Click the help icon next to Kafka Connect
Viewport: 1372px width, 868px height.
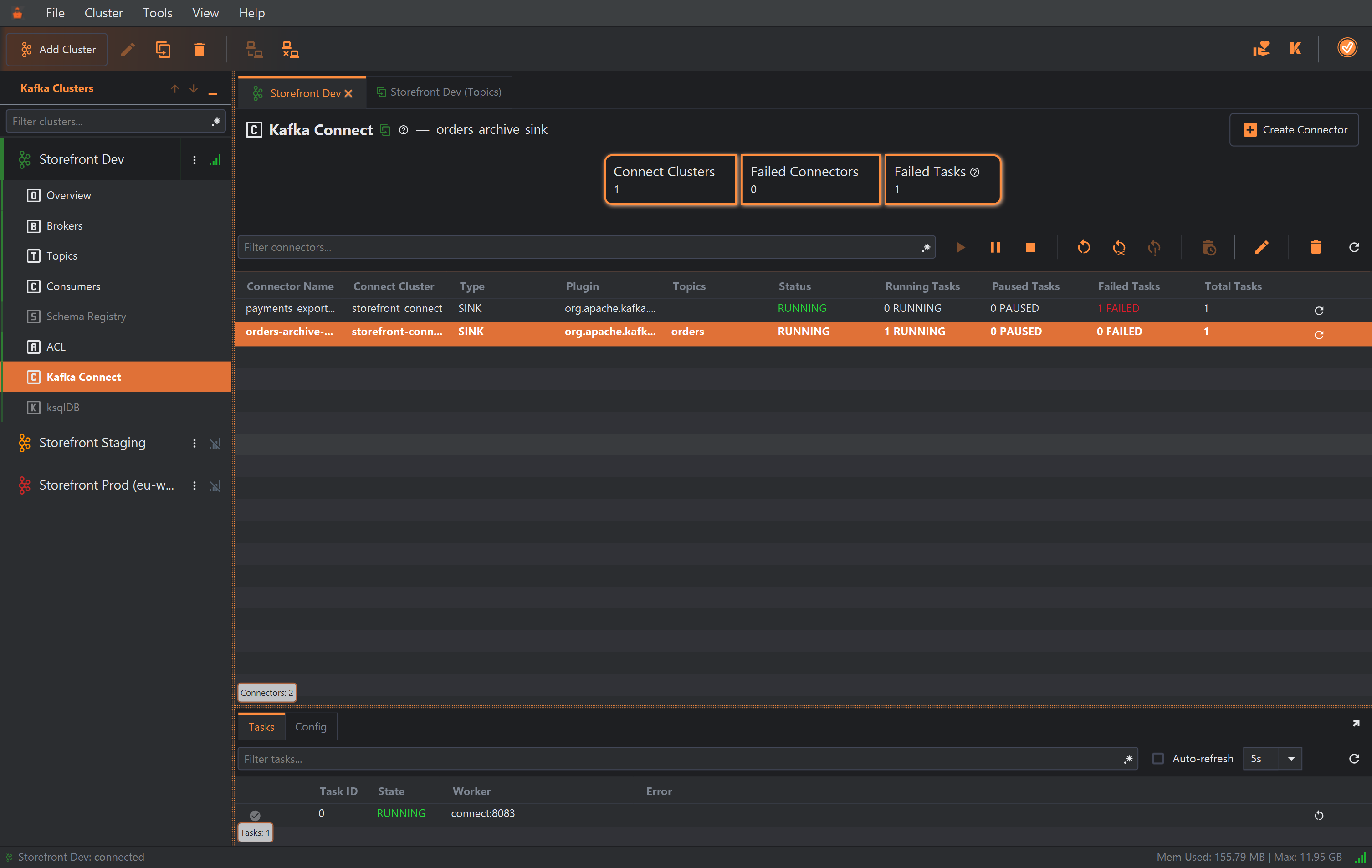click(404, 130)
